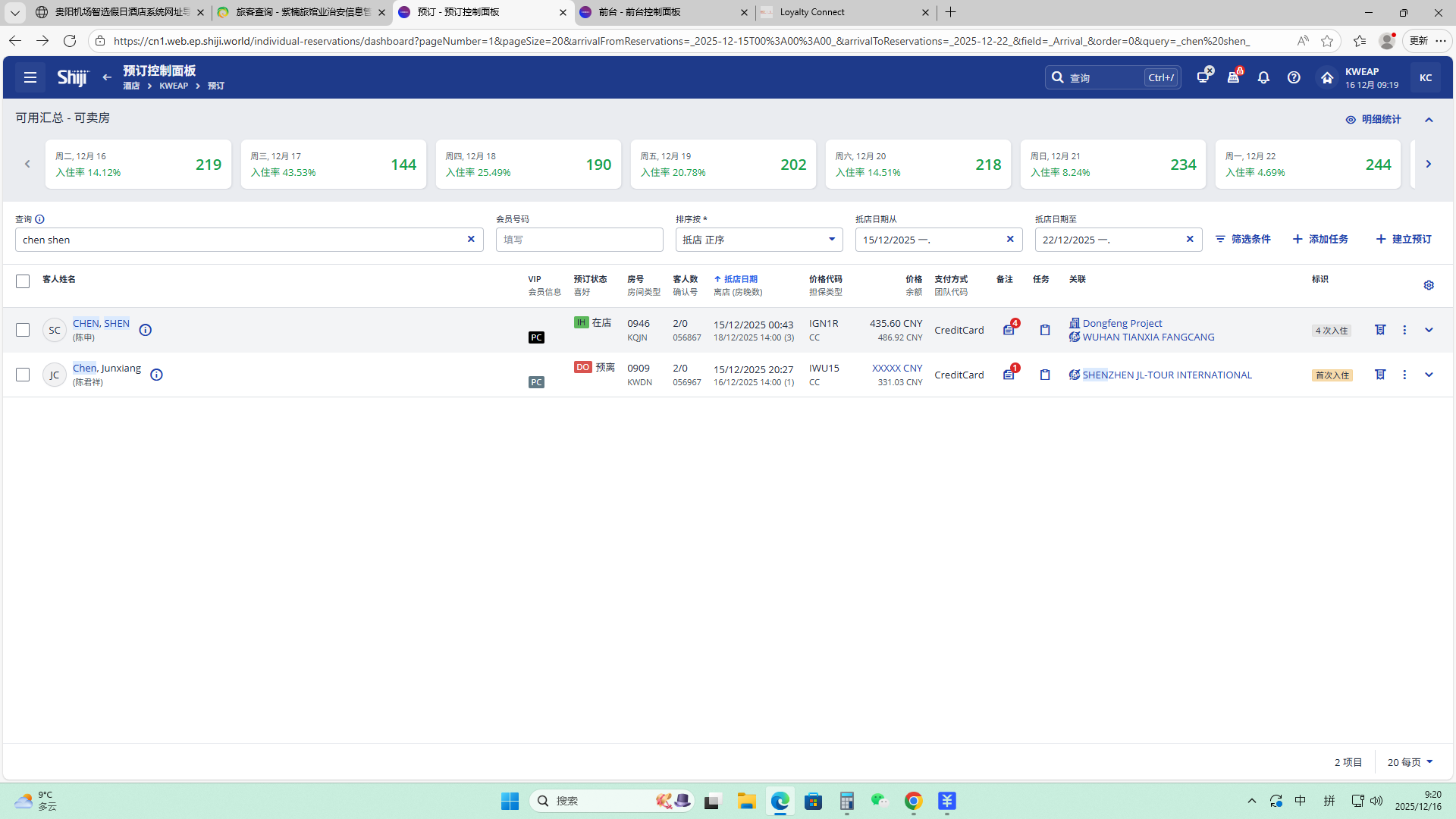1456x819 pixels.
Task: Click the notifications bell icon
Action: click(x=1263, y=77)
